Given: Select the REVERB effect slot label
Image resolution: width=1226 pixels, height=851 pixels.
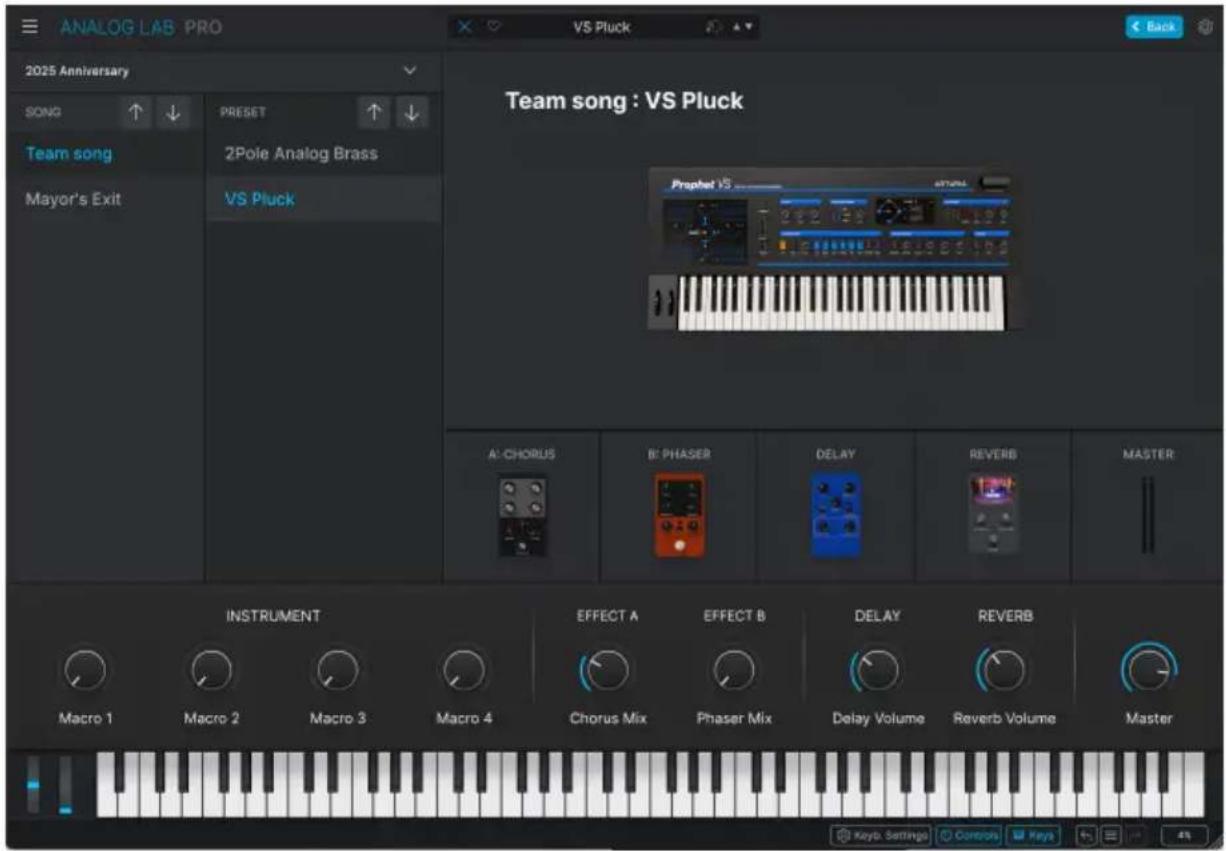Looking at the screenshot, I should (992, 454).
